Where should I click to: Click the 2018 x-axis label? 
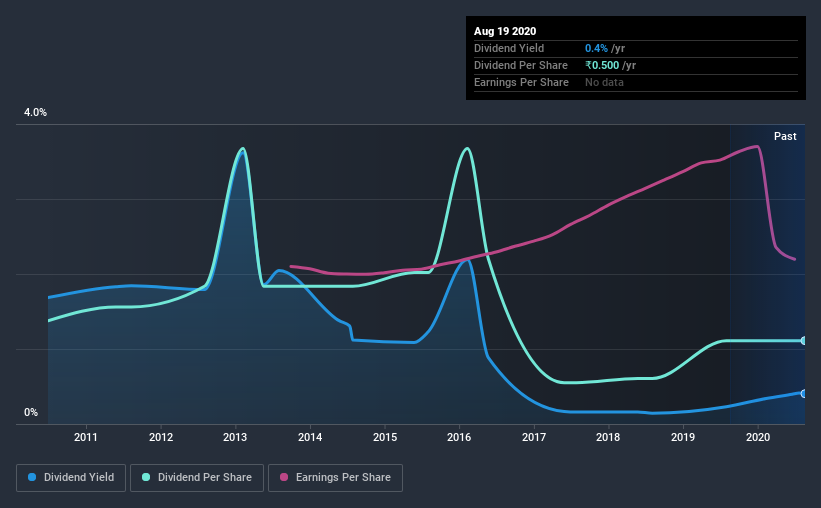click(x=608, y=437)
